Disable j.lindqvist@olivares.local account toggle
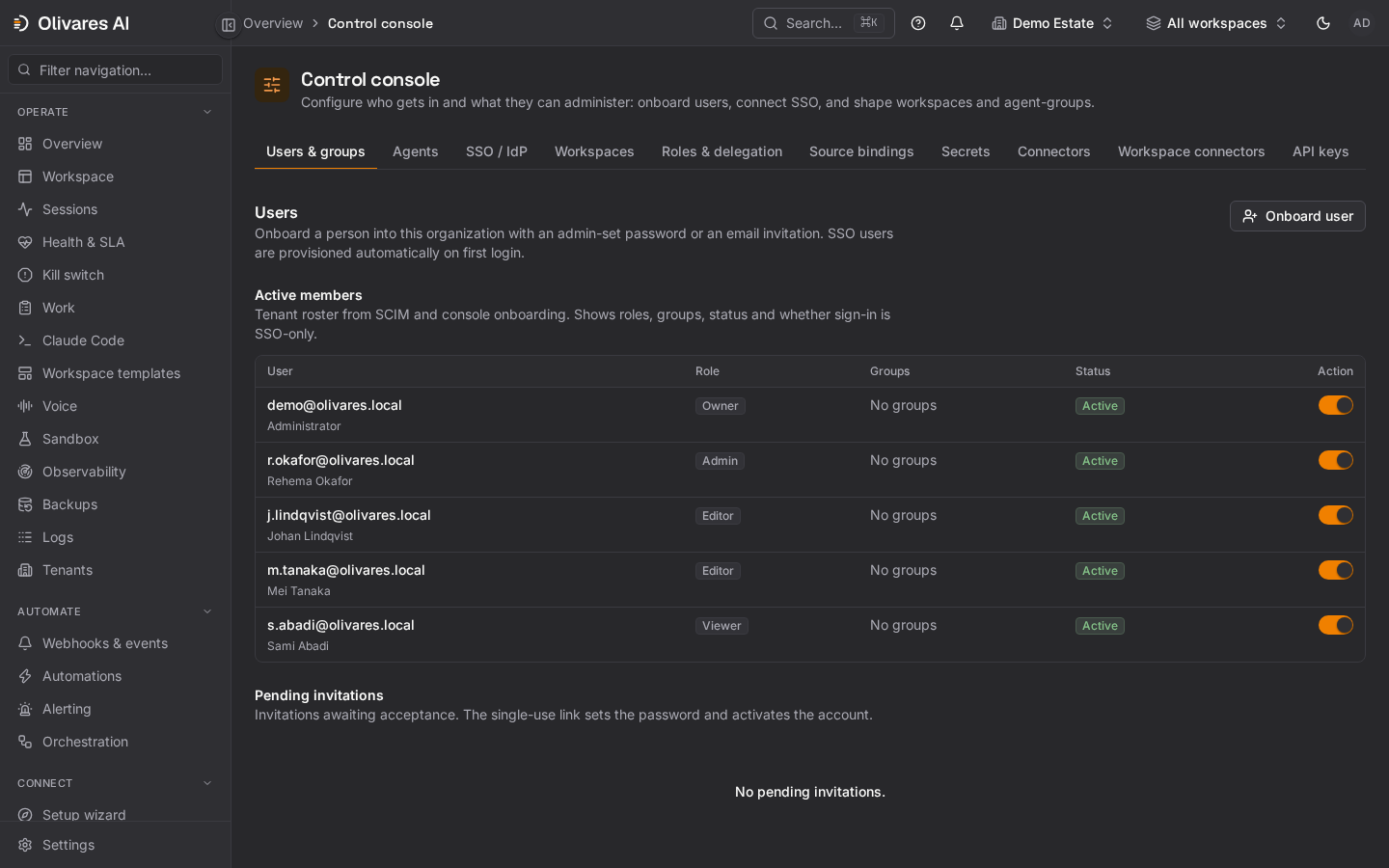This screenshot has width=1389, height=868. (x=1336, y=515)
